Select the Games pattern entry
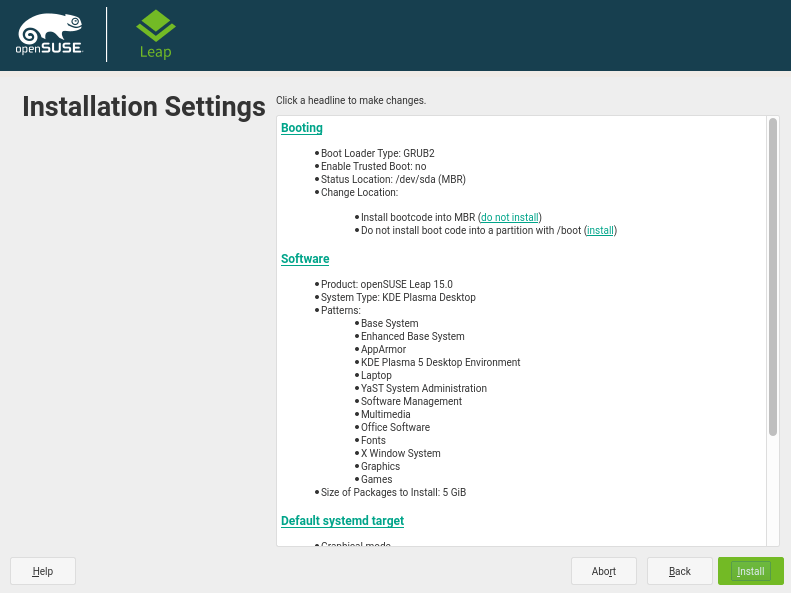791x593 pixels. pyautogui.click(x=376, y=479)
